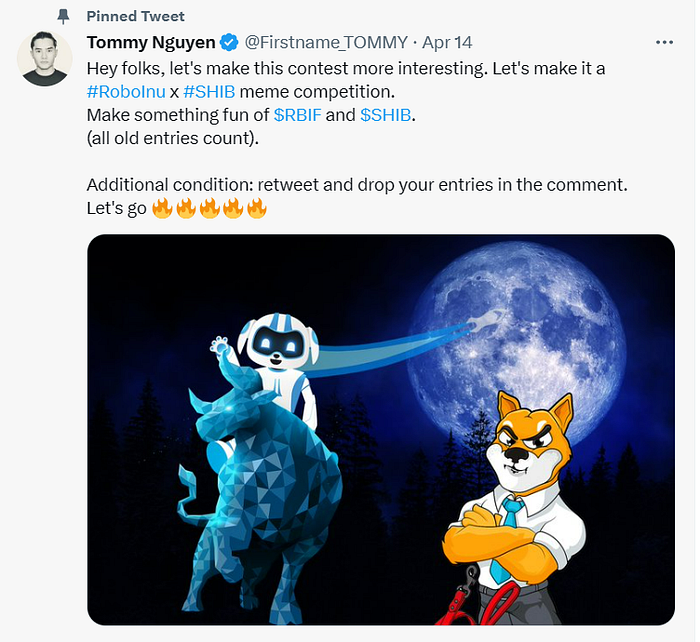
Task: Open the attached meme image
Action: (x=381, y=429)
